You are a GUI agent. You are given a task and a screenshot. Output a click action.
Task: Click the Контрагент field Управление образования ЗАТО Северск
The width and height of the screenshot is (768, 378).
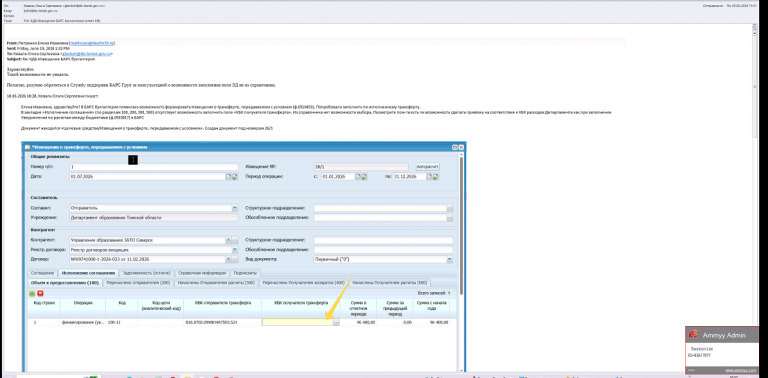pyautogui.click(x=147, y=240)
